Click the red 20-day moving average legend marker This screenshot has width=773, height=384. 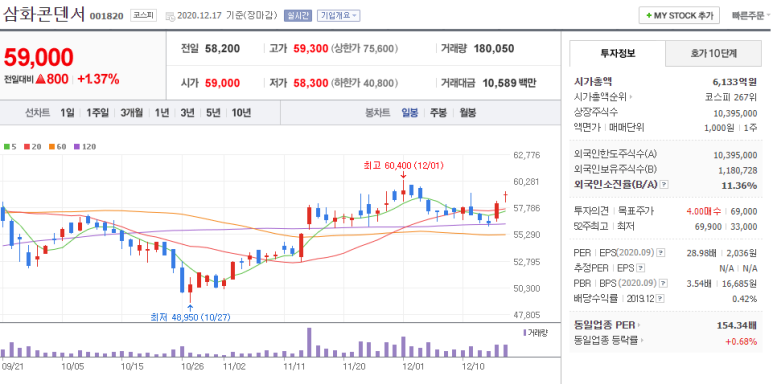coord(27,146)
